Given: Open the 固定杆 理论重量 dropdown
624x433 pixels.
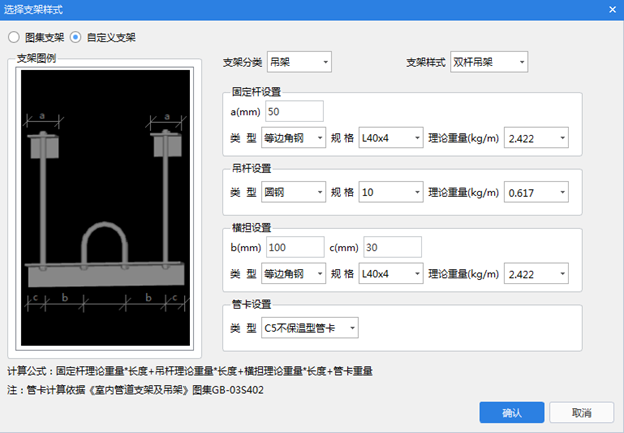Looking at the screenshot, I should [x=537, y=137].
